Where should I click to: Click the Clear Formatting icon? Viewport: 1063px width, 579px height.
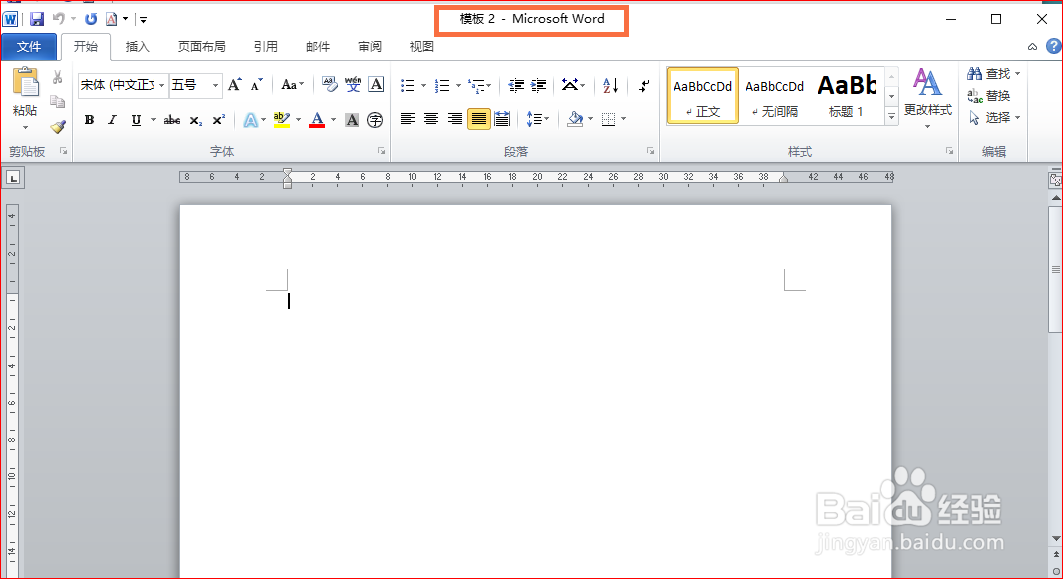[329, 84]
